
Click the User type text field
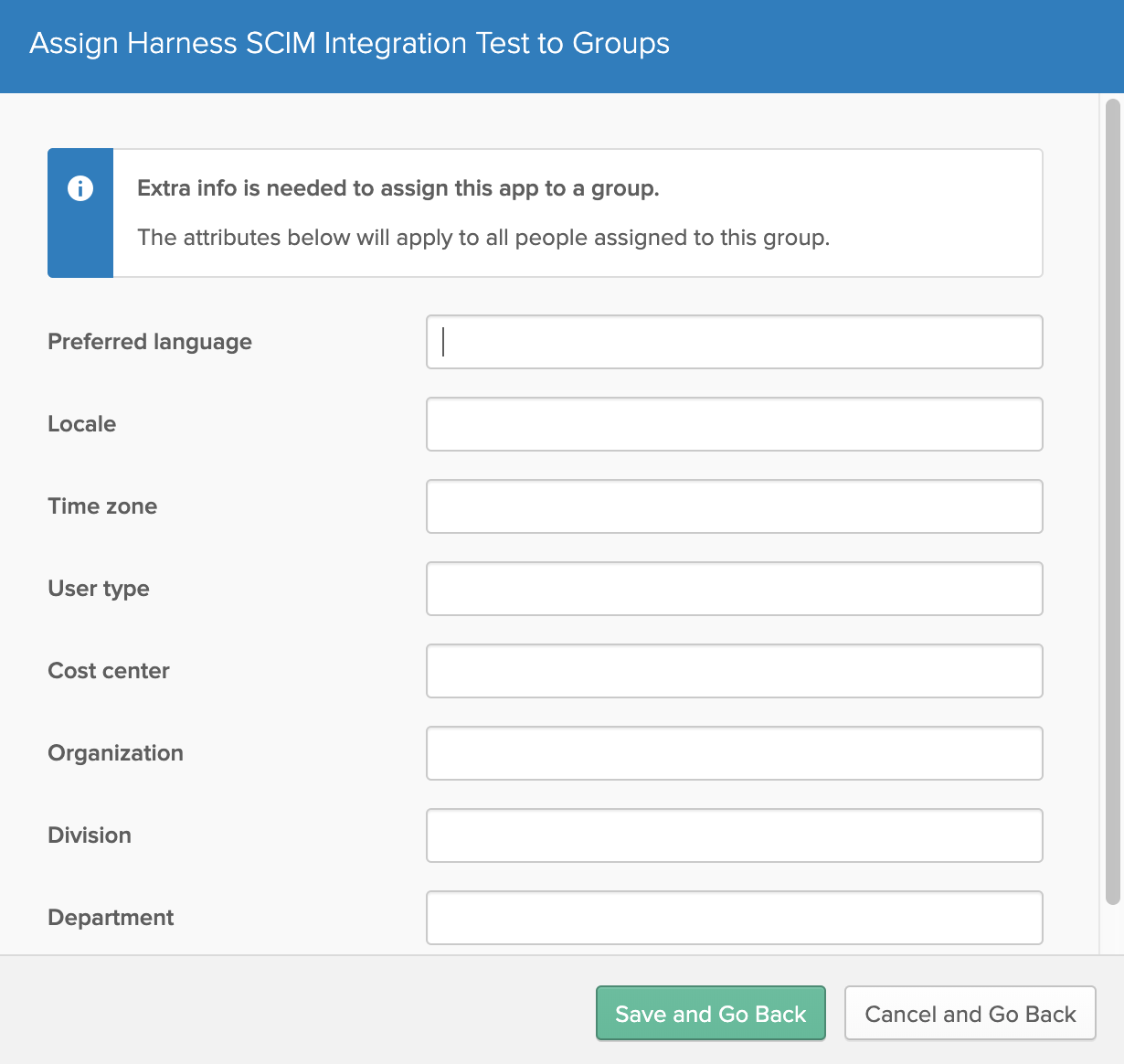[x=734, y=589]
